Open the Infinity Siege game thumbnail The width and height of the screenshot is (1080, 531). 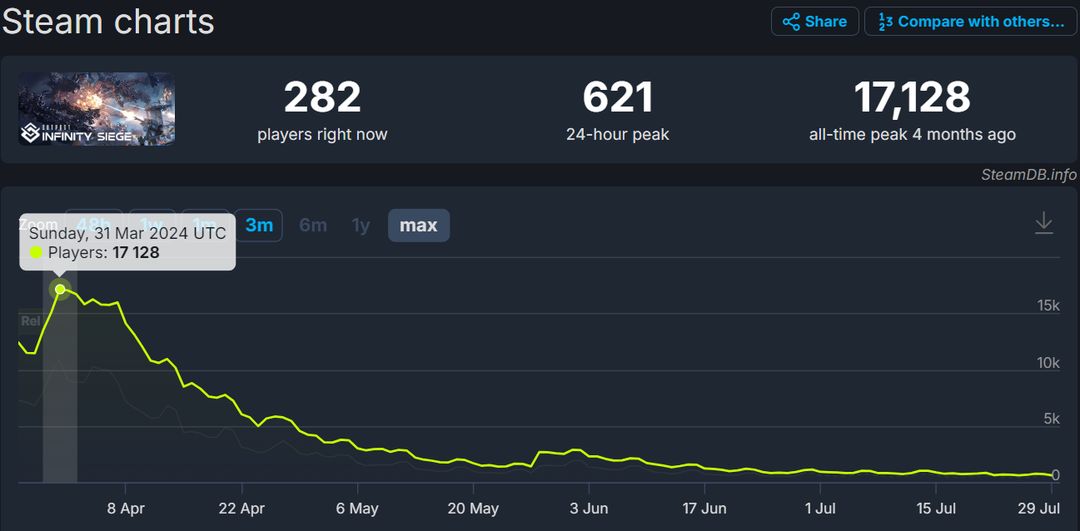point(96,109)
